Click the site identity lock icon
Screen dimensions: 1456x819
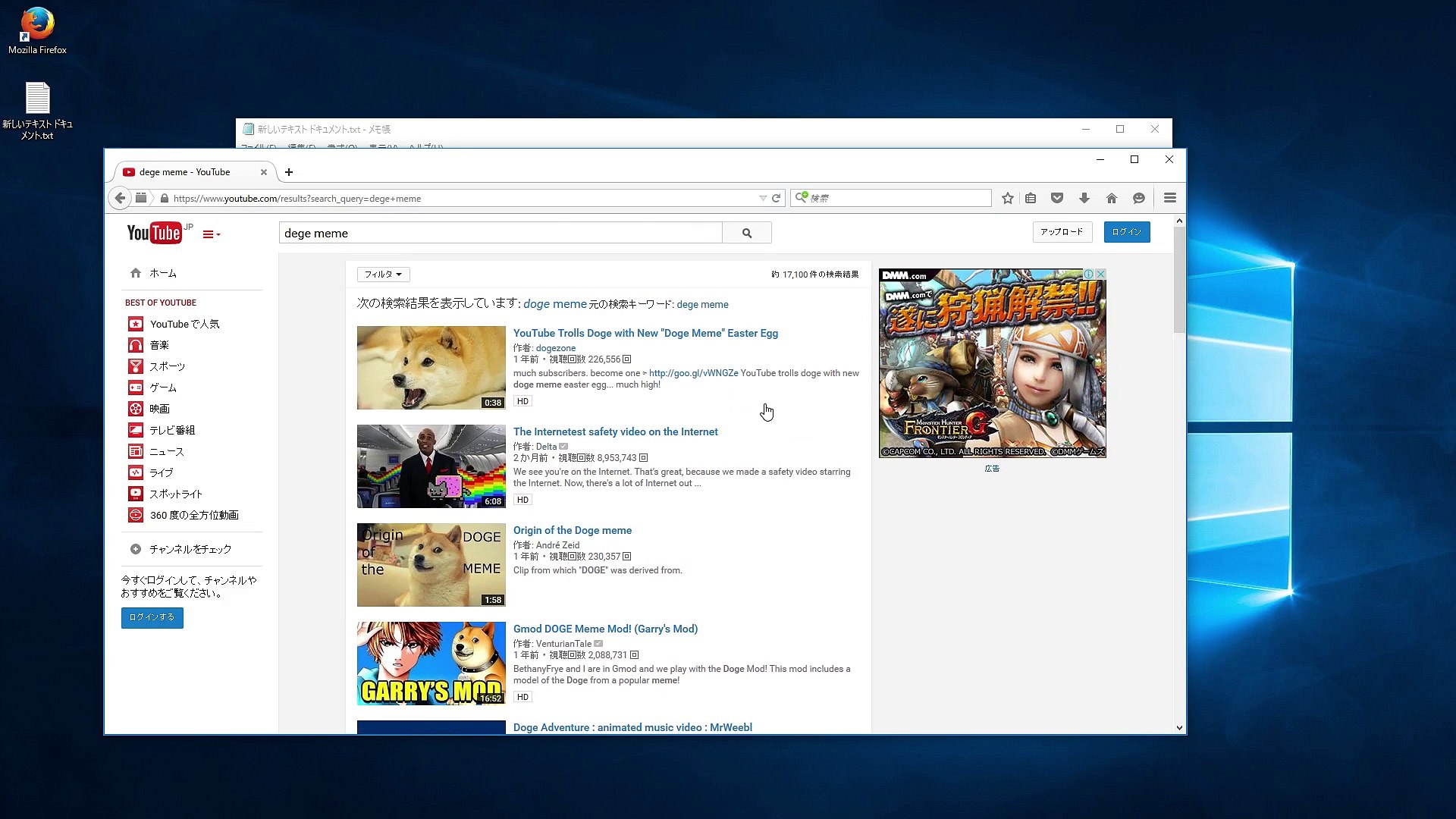[x=164, y=198]
